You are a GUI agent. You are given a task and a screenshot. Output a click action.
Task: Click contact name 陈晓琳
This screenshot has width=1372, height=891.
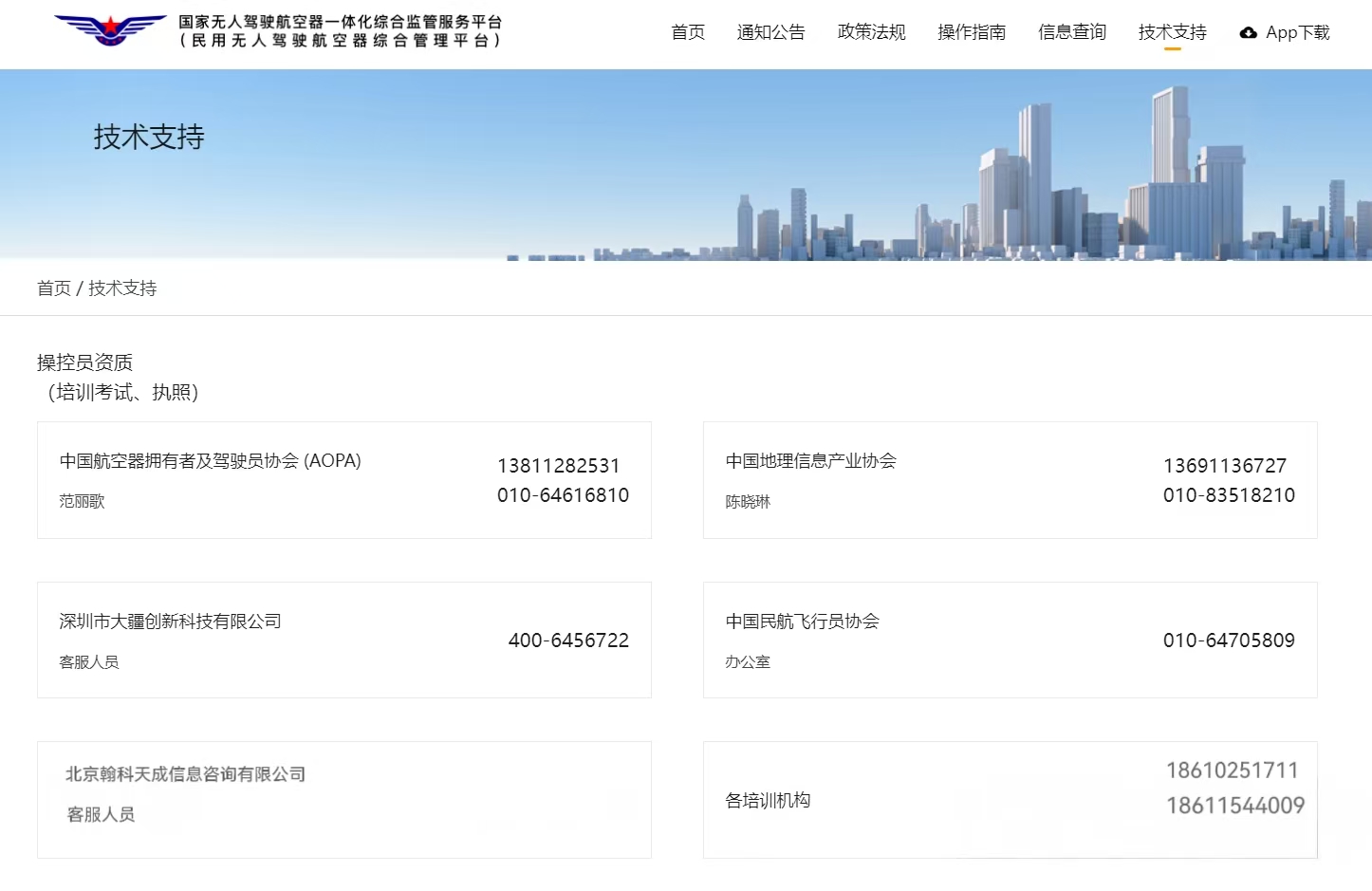tap(748, 501)
